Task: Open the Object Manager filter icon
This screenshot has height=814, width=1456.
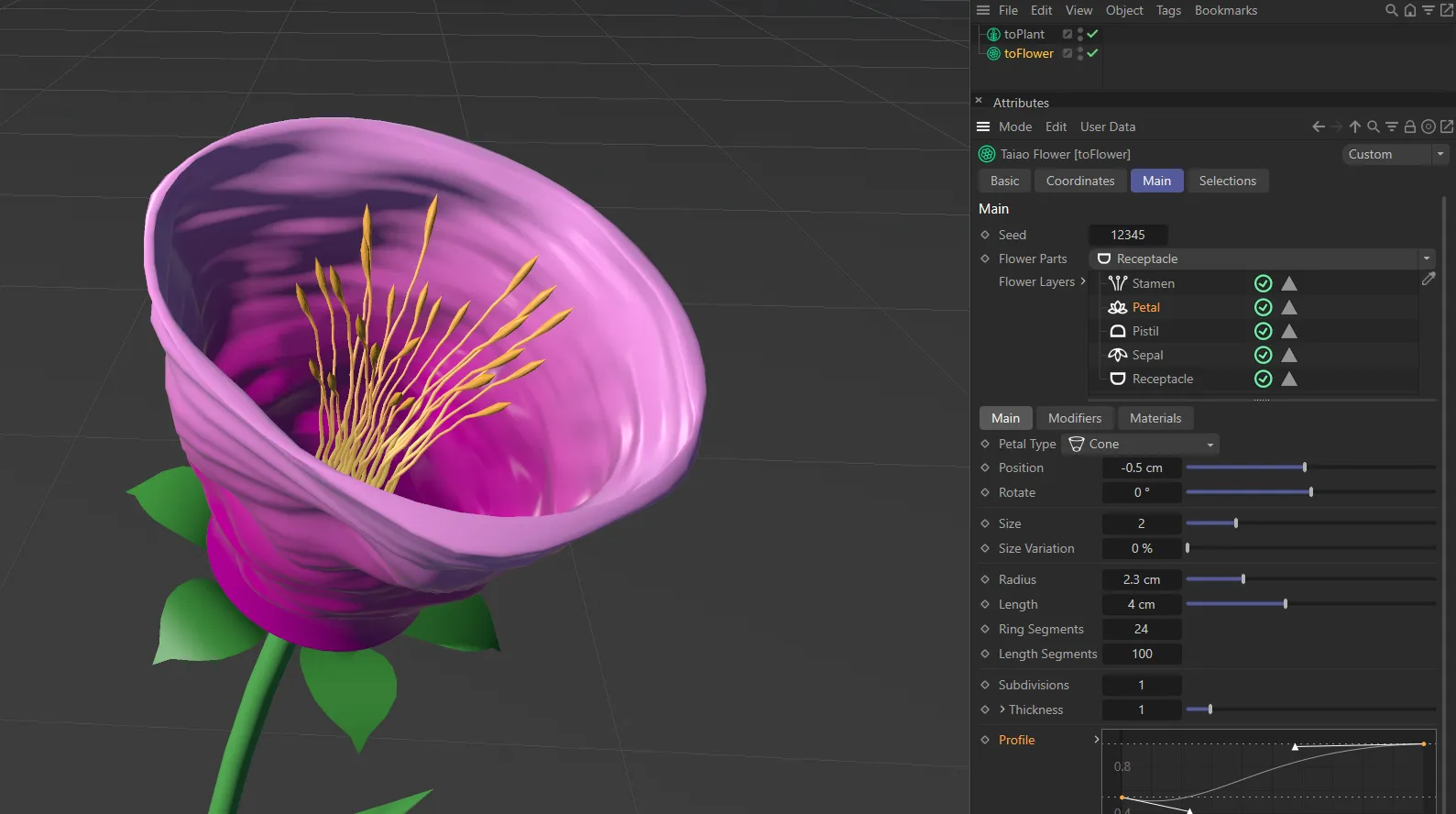Action: (1429, 10)
